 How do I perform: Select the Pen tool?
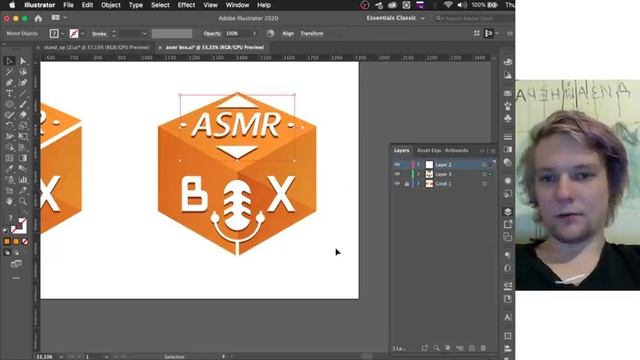click(x=9, y=82)
